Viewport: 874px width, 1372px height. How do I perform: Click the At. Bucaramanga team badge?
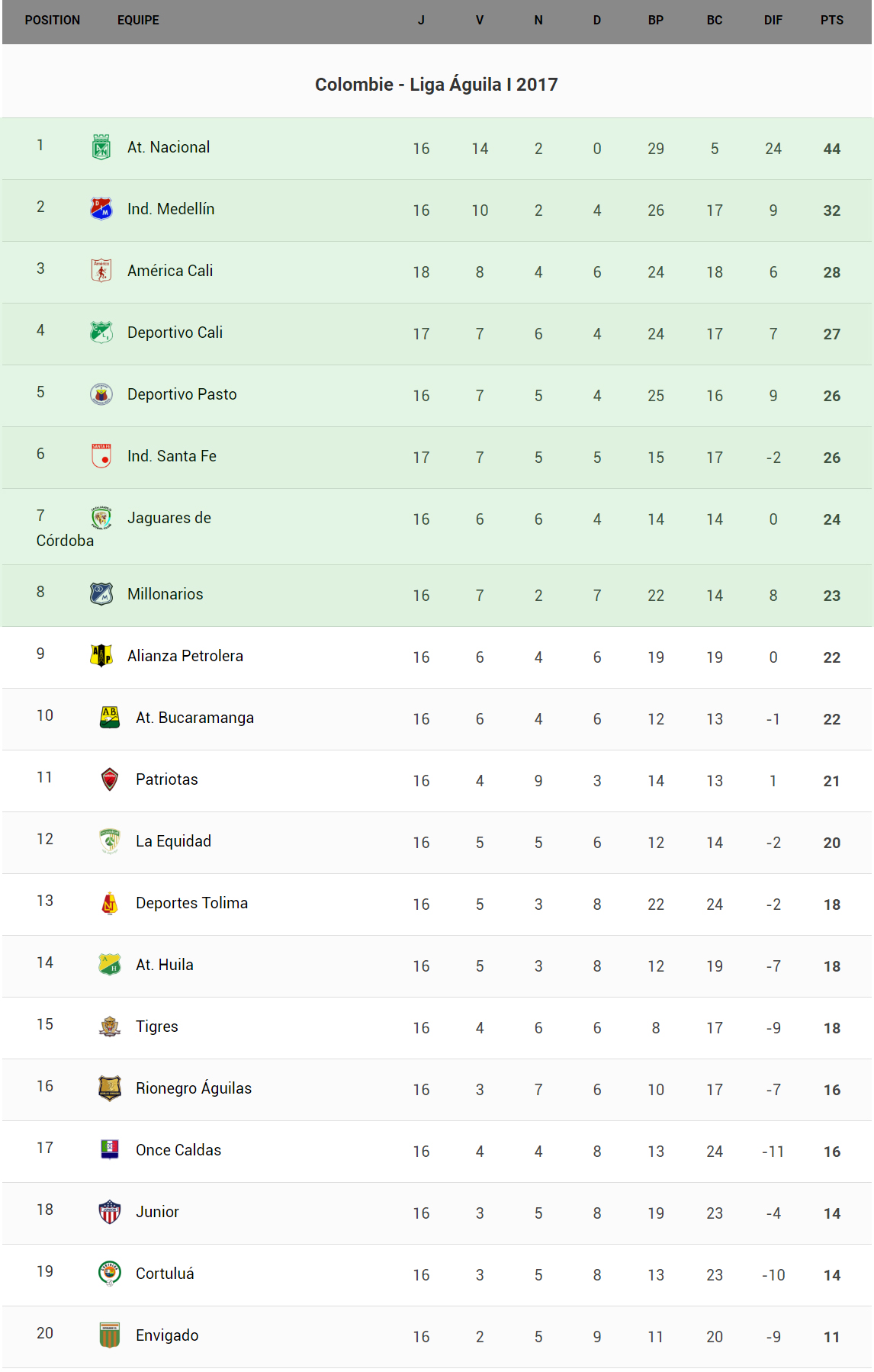[x=110, y=718]
